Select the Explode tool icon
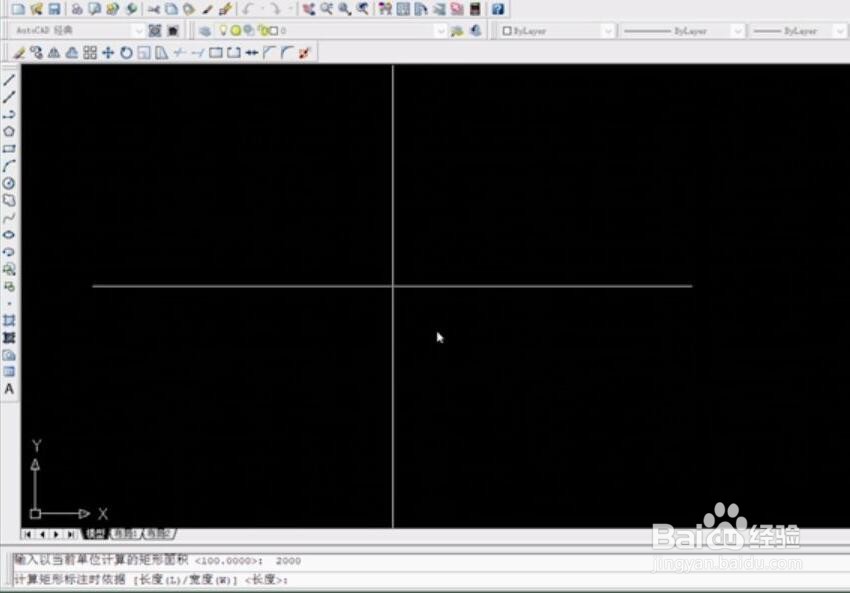The image size is (850, 593). point(305,53)
